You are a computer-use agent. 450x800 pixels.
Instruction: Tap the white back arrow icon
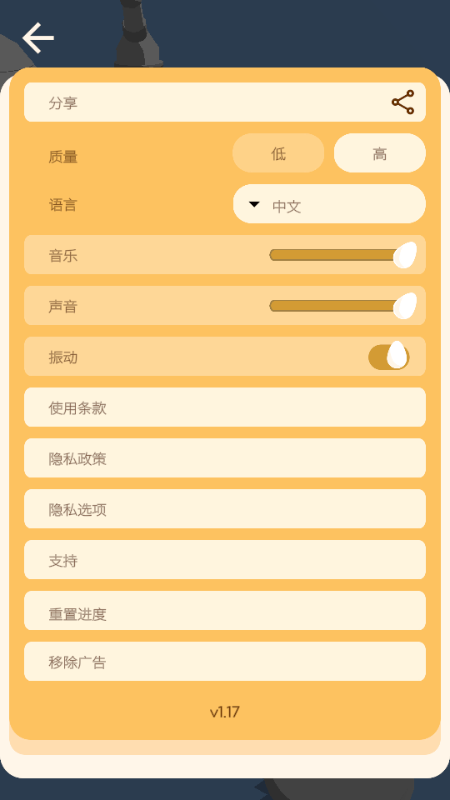coord(38,38)
